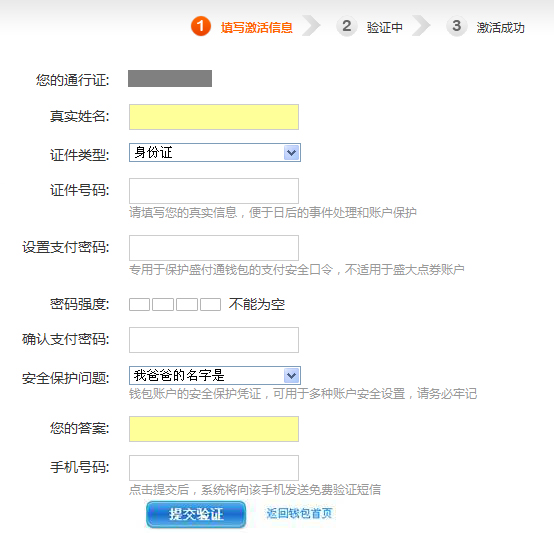Screen dimensions: 554x533
Task: Click the 设置支付密码 field
Action: (214, 248)
